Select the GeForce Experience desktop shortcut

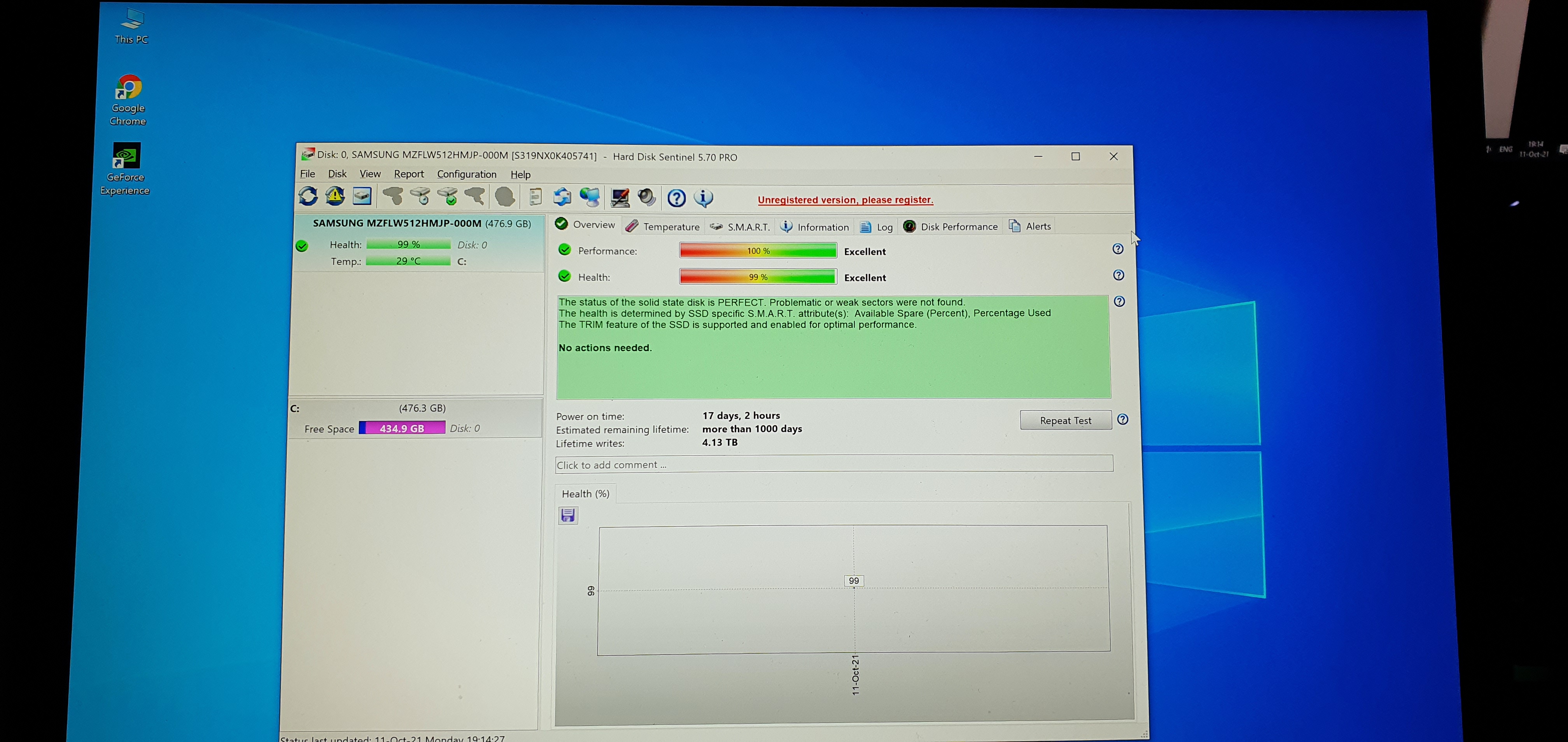125,169
